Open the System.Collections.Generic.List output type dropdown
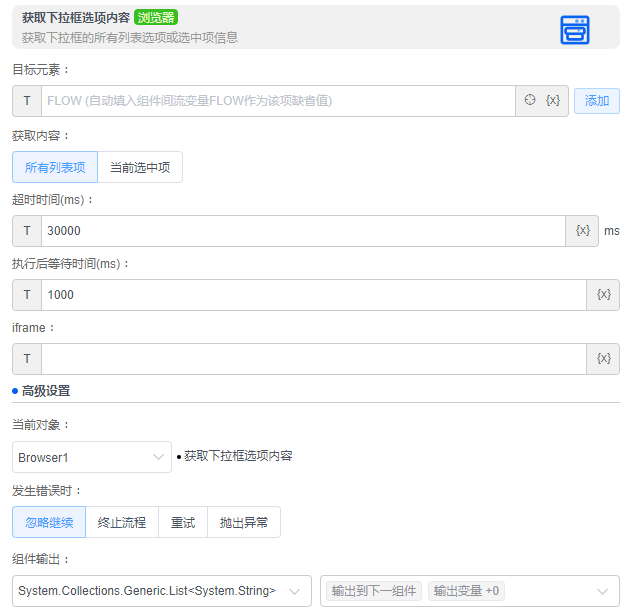Screen dimensions: 630x611 tap(162, 591)
